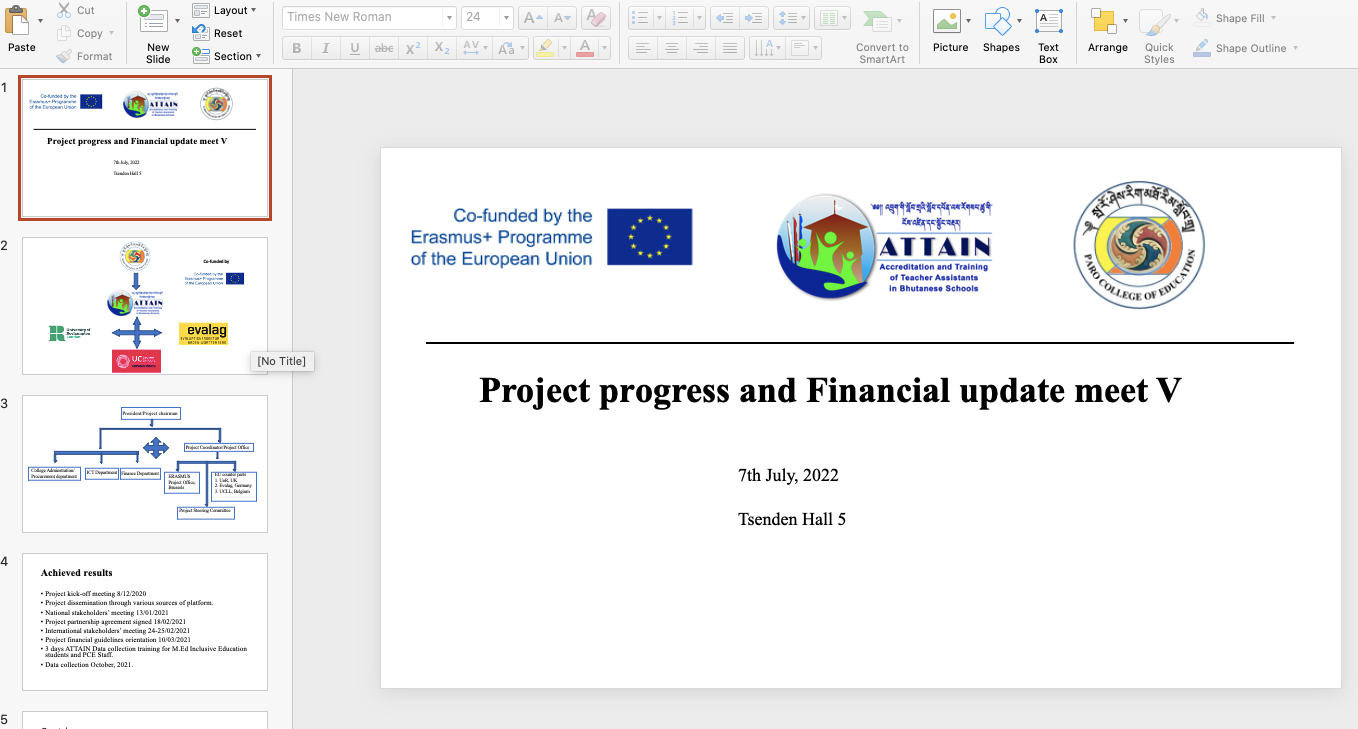This screenshot has height=729, width=1358.
Task: Toggle Subscript formatting
Action: tap(442, 47)
